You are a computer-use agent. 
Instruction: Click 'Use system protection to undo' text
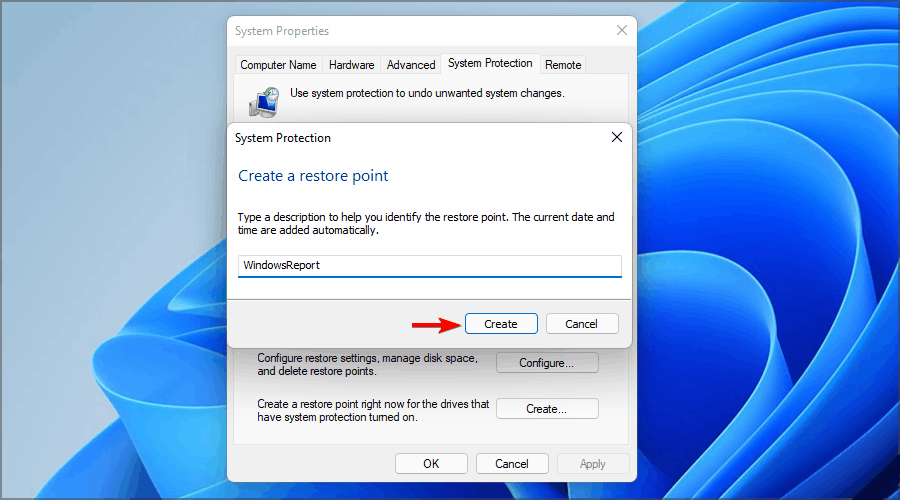click(x=427, y=93)
